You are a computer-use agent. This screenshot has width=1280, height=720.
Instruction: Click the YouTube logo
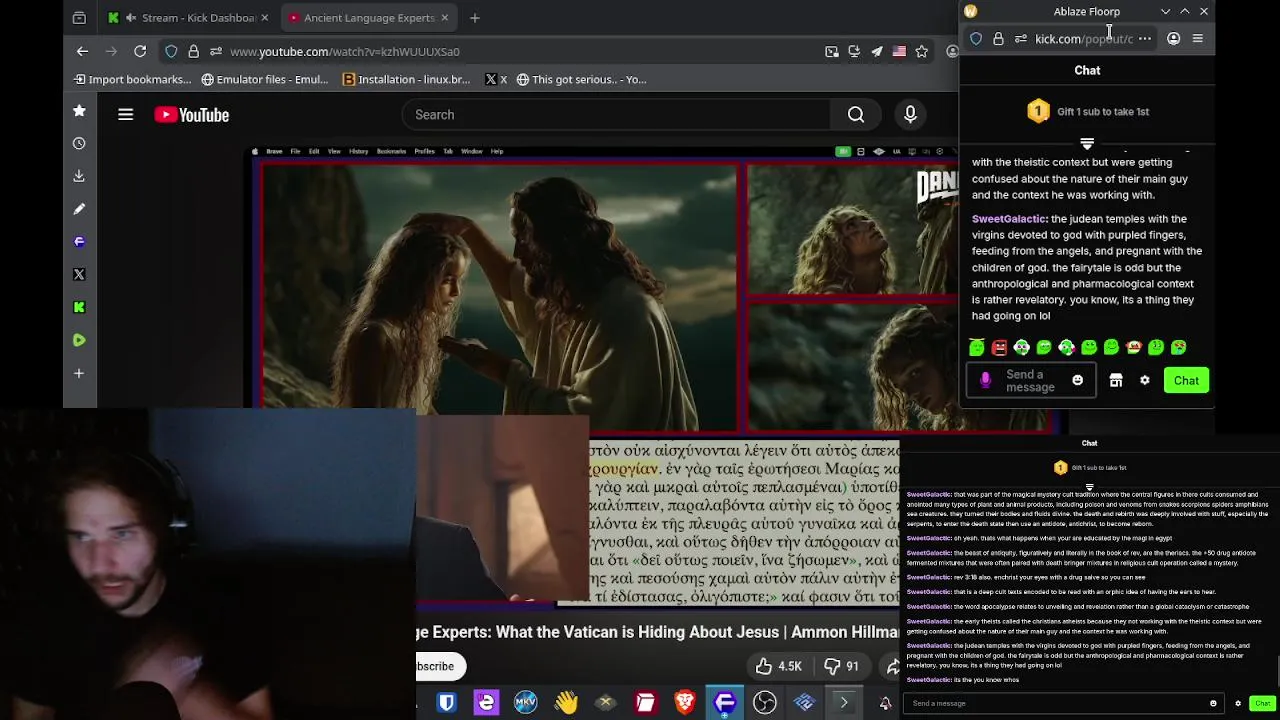pyautogui.click(x=192, y=115)
